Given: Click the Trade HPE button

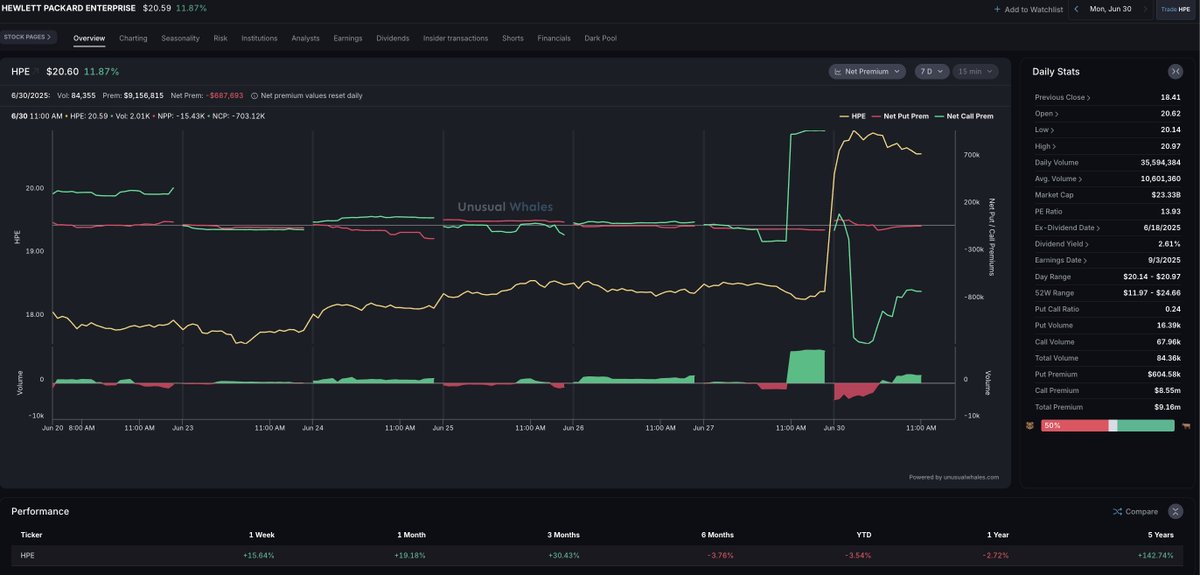Looking at the screenshot, I should pos(1175,9).
